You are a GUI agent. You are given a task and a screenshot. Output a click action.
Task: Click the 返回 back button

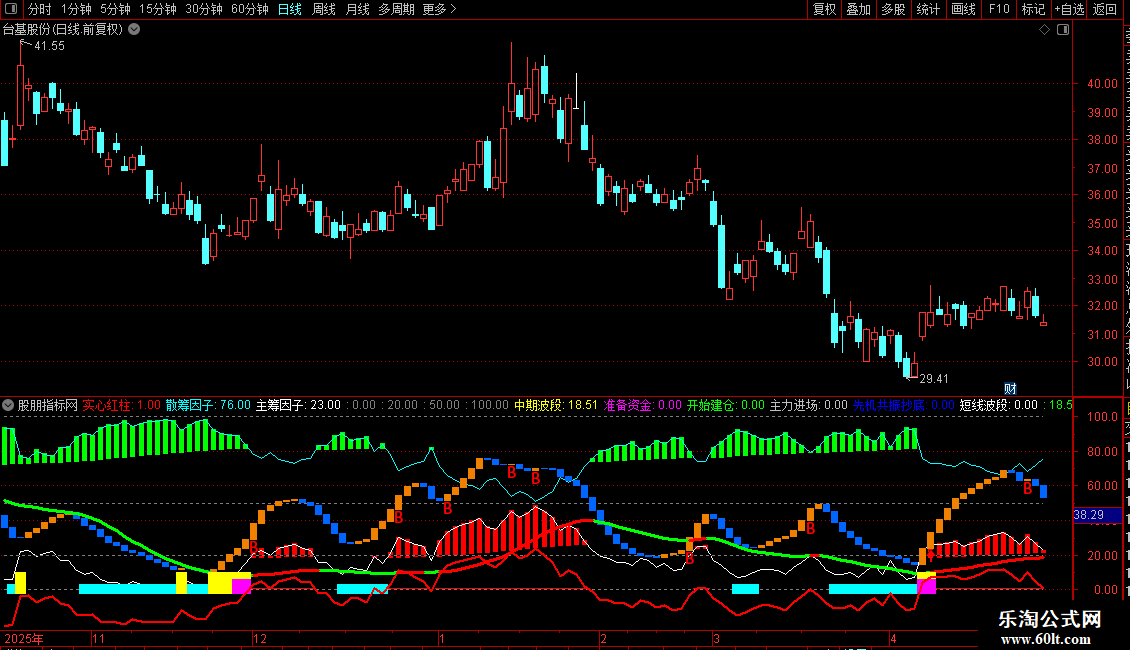tap(1105, 9)
